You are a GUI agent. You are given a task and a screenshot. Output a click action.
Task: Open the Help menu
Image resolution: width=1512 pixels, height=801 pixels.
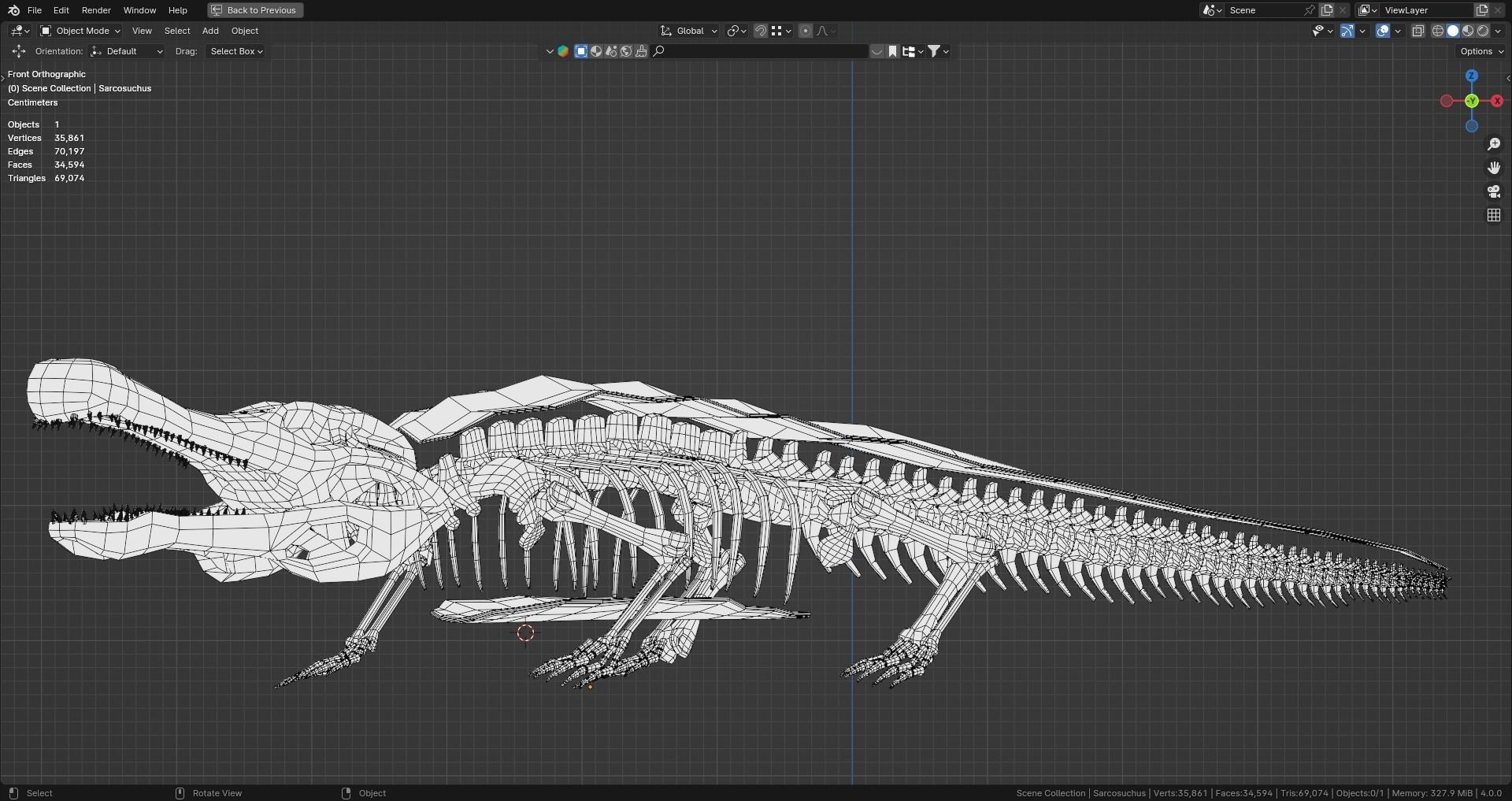(x=177, y=10)
